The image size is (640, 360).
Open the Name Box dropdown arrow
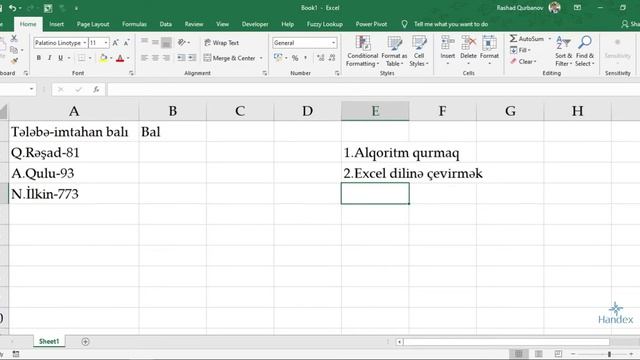click(x=31, y=89)
